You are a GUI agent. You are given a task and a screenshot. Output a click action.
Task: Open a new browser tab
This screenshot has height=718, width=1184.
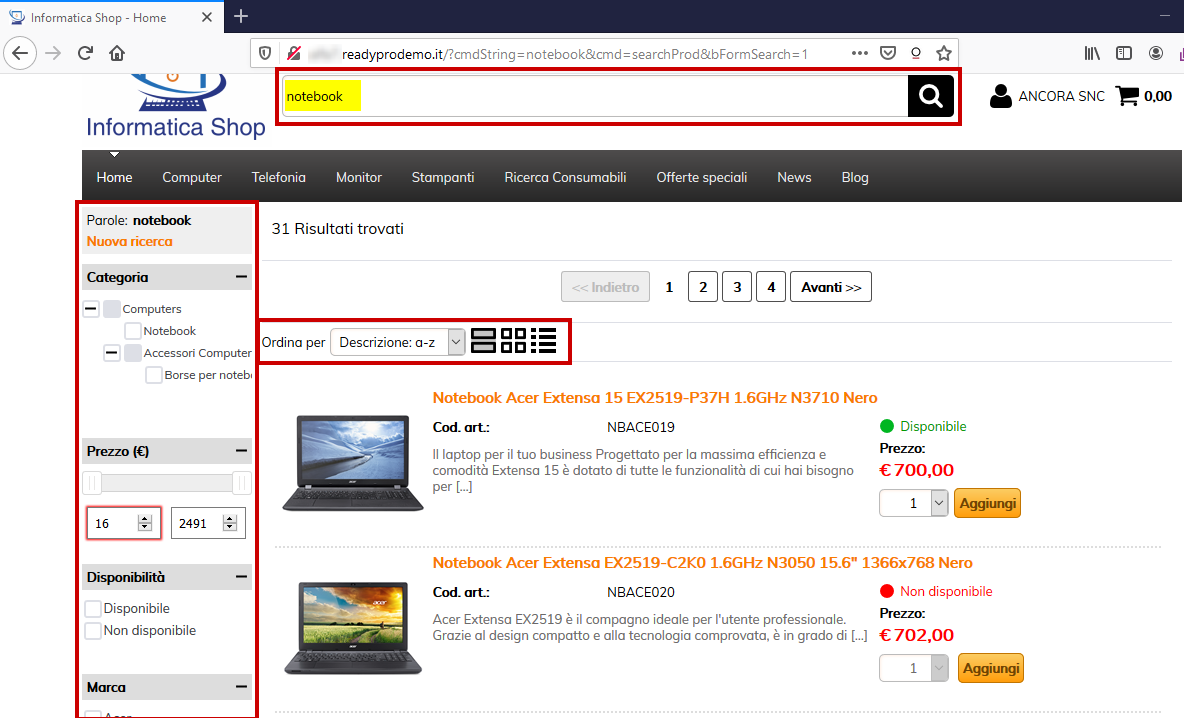coord(241,16)
